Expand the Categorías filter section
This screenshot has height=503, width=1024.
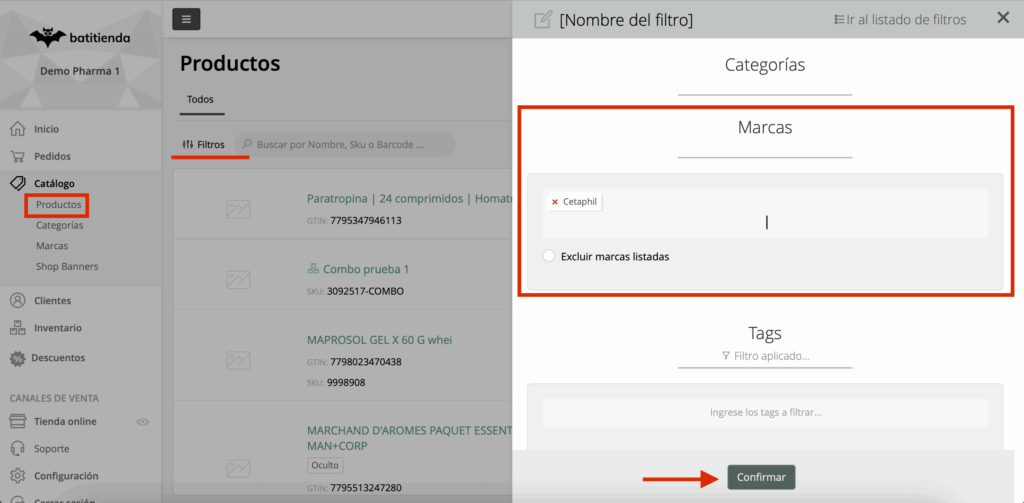click(764, 65)
